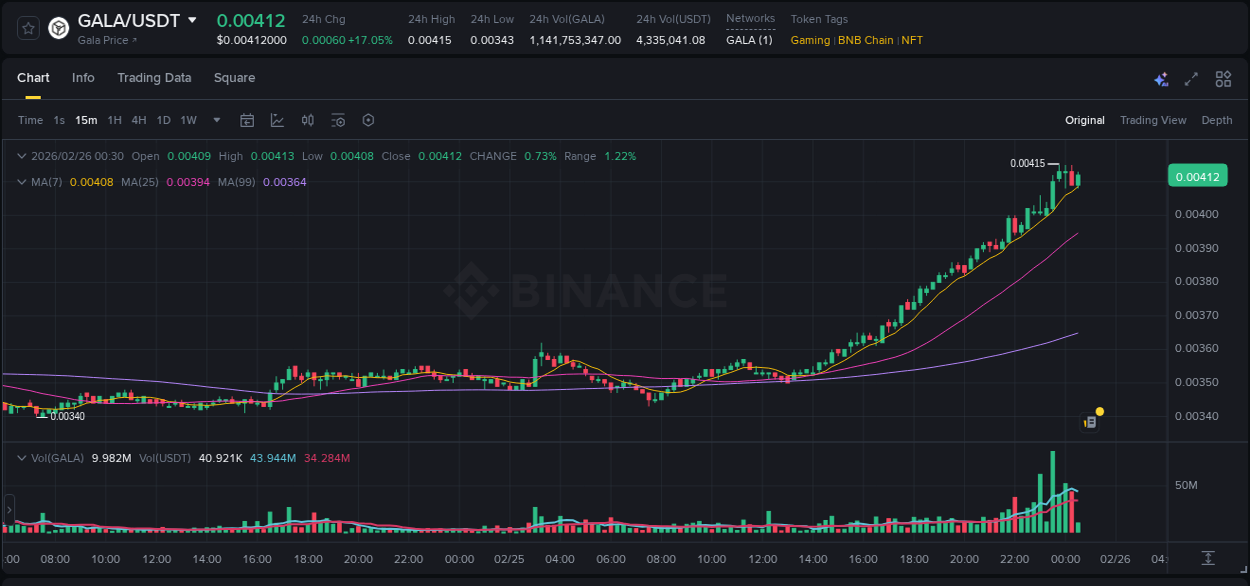1250x586 pixels.
Task: Open the extra timeframe dropdown arrow
Action: click(215, 120)
